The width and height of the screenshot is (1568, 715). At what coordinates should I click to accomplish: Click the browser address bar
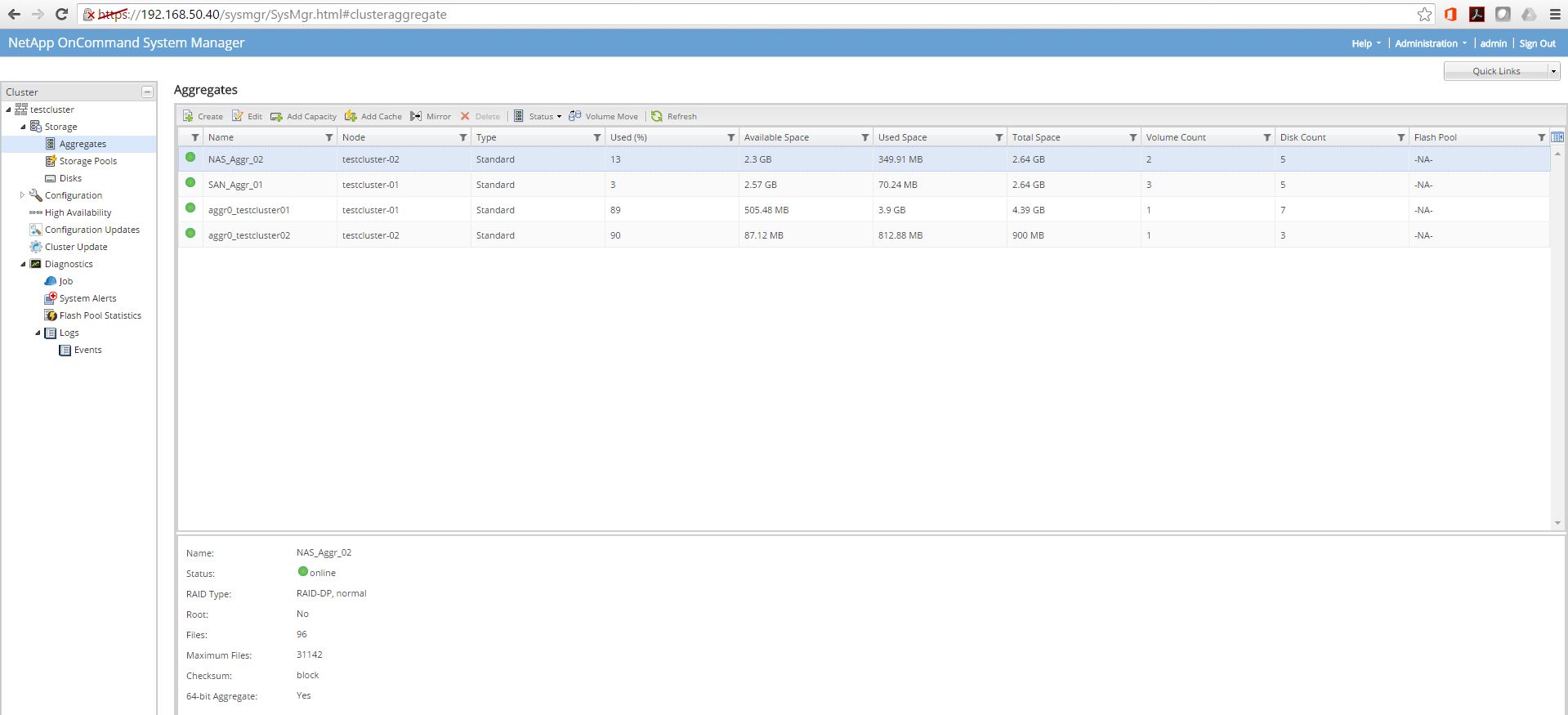point(735,15)
